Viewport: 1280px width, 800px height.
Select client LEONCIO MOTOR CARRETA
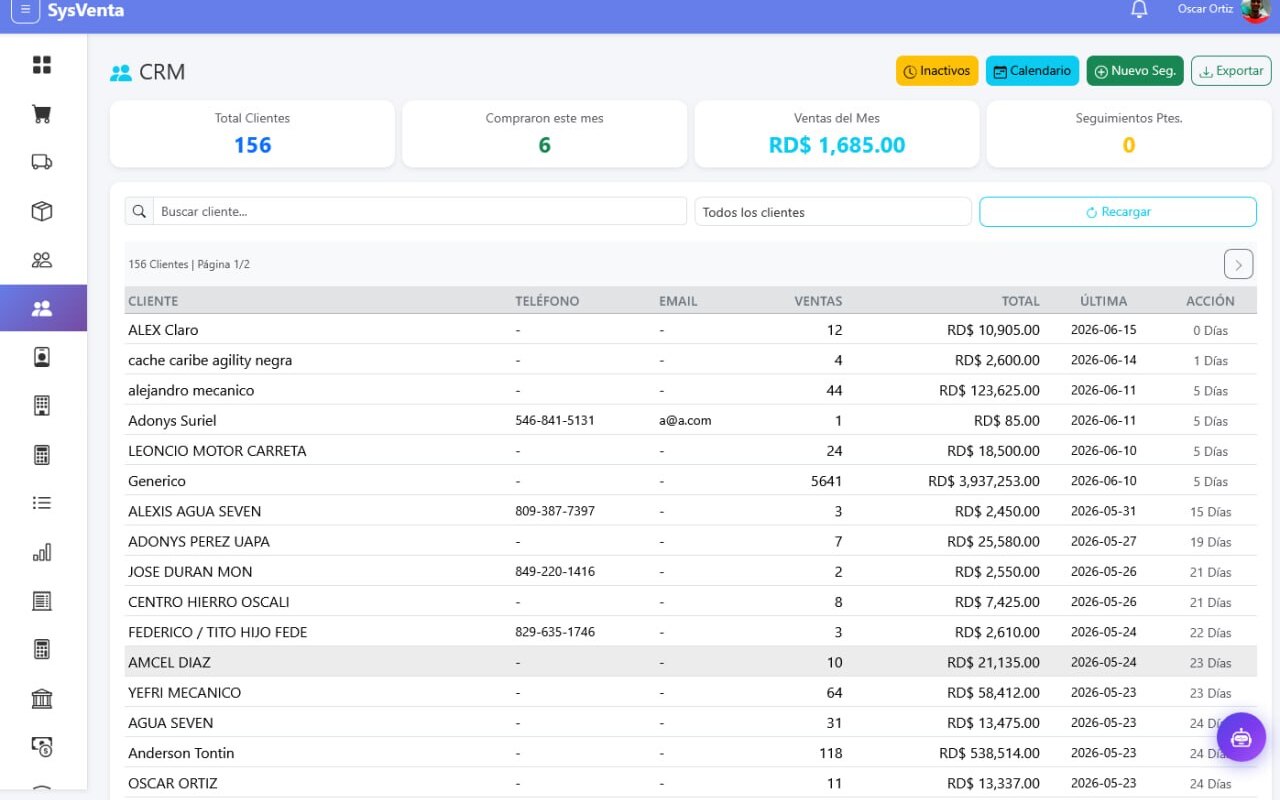pyautogui.click(x=217, y=451)
